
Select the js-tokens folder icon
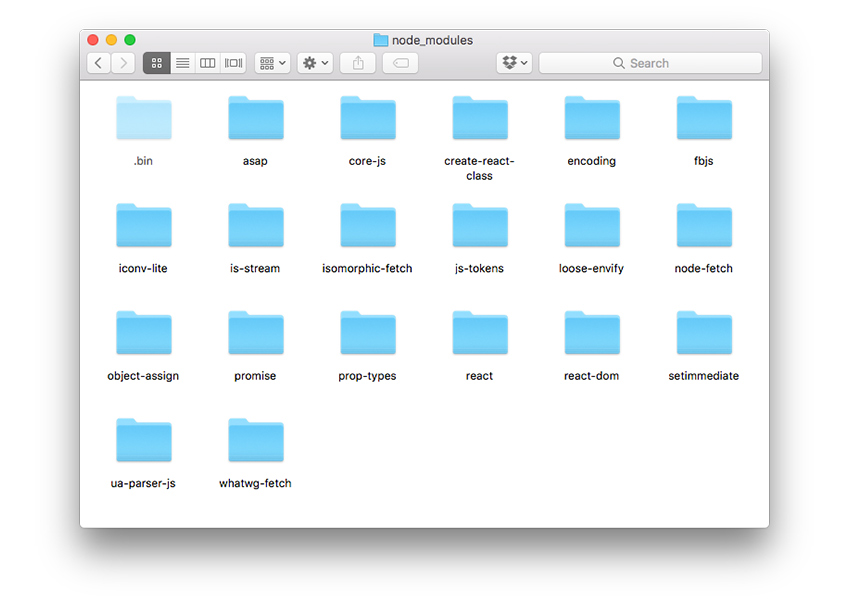(x=480, y=225)
